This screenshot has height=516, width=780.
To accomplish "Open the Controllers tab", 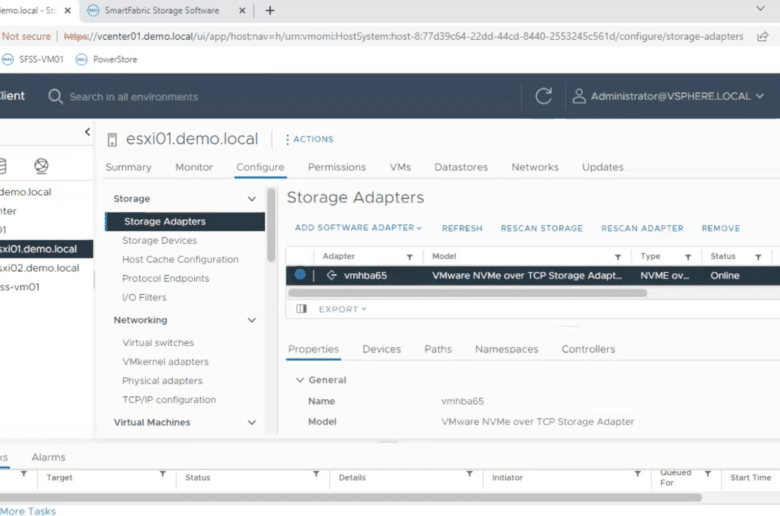I will (x=588, y=349).
